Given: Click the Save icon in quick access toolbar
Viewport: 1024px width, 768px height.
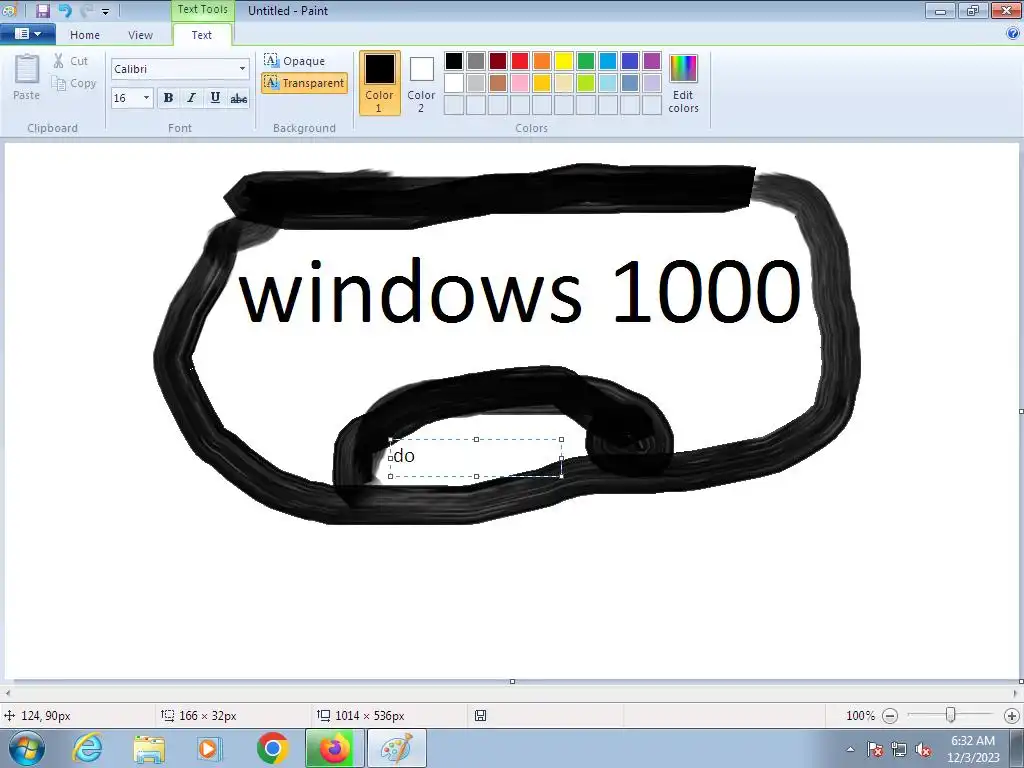Looking at the screenshot, I should (42, 10).
